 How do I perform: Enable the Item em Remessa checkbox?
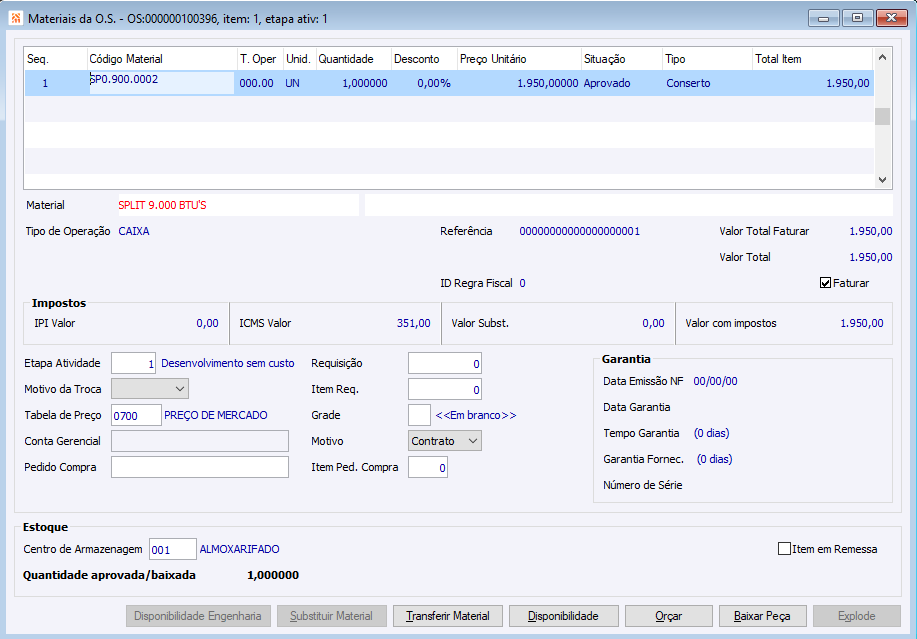click(x=784, y=549)
